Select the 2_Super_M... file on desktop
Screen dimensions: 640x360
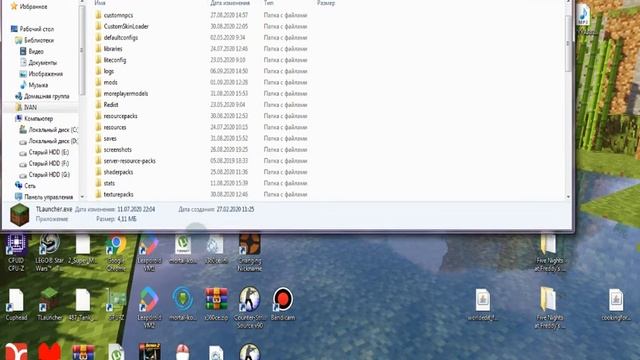[x=82, y=249]
